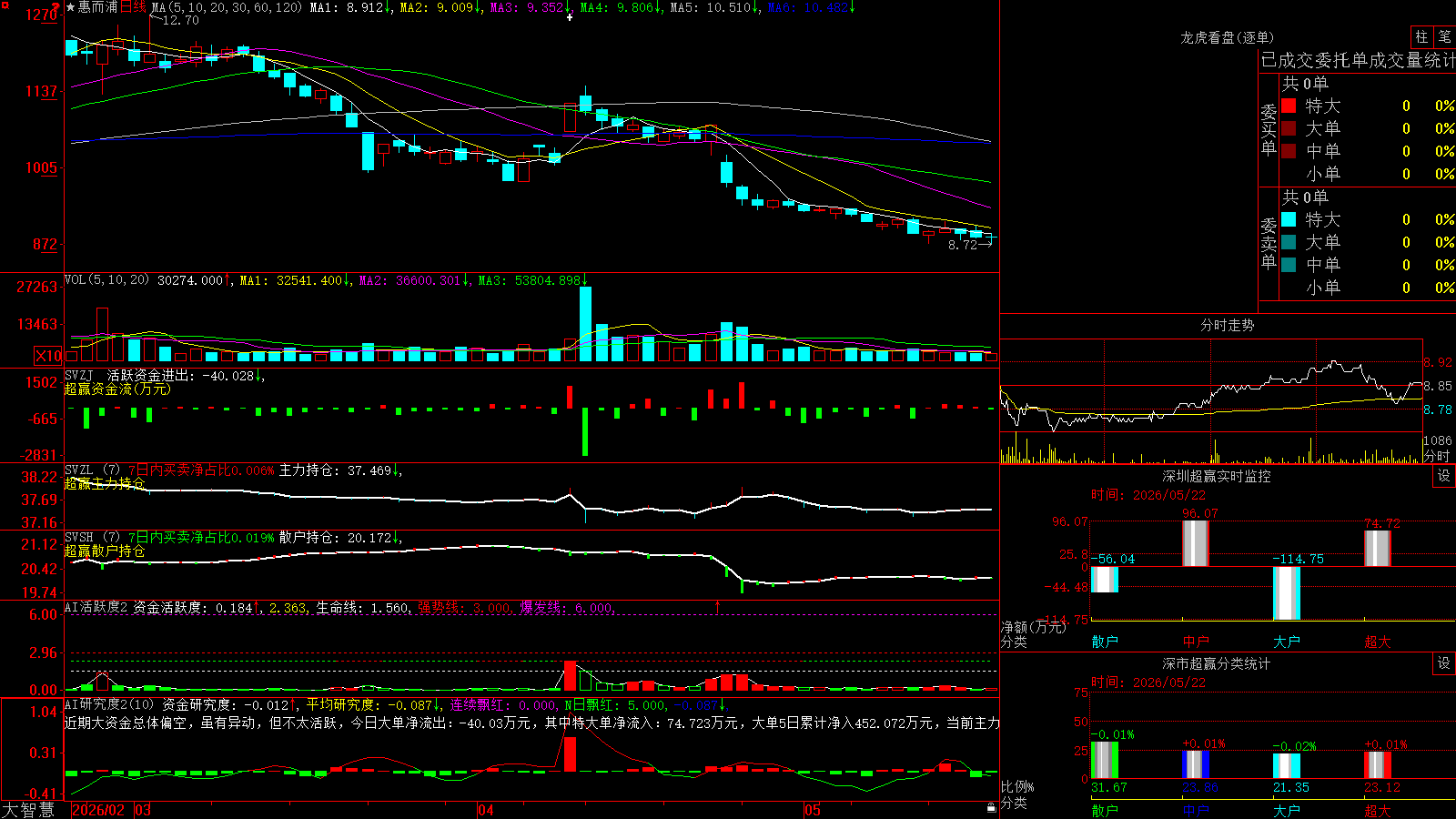Click the 生命线: 1.560 value
The image size is (1456, 819).
pos(362,608)
